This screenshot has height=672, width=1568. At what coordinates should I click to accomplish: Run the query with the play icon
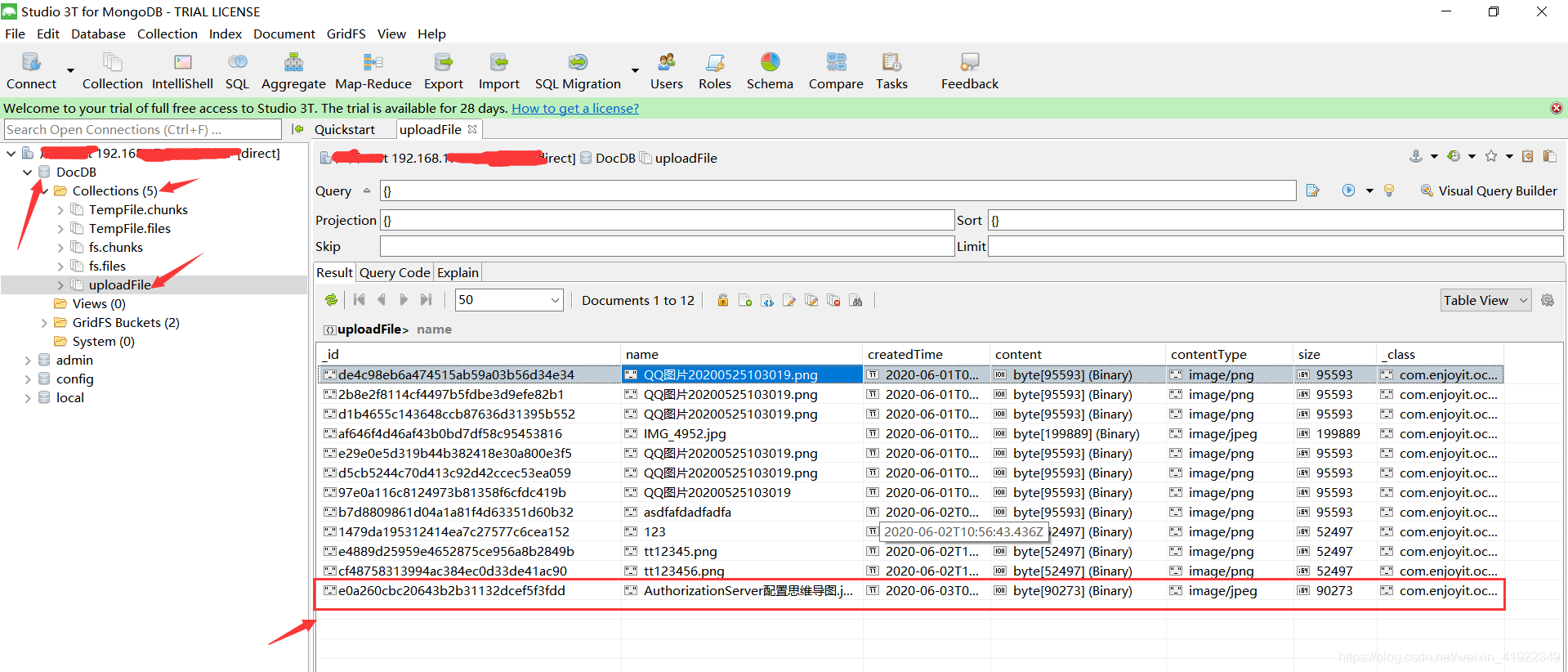(1348, 190)
